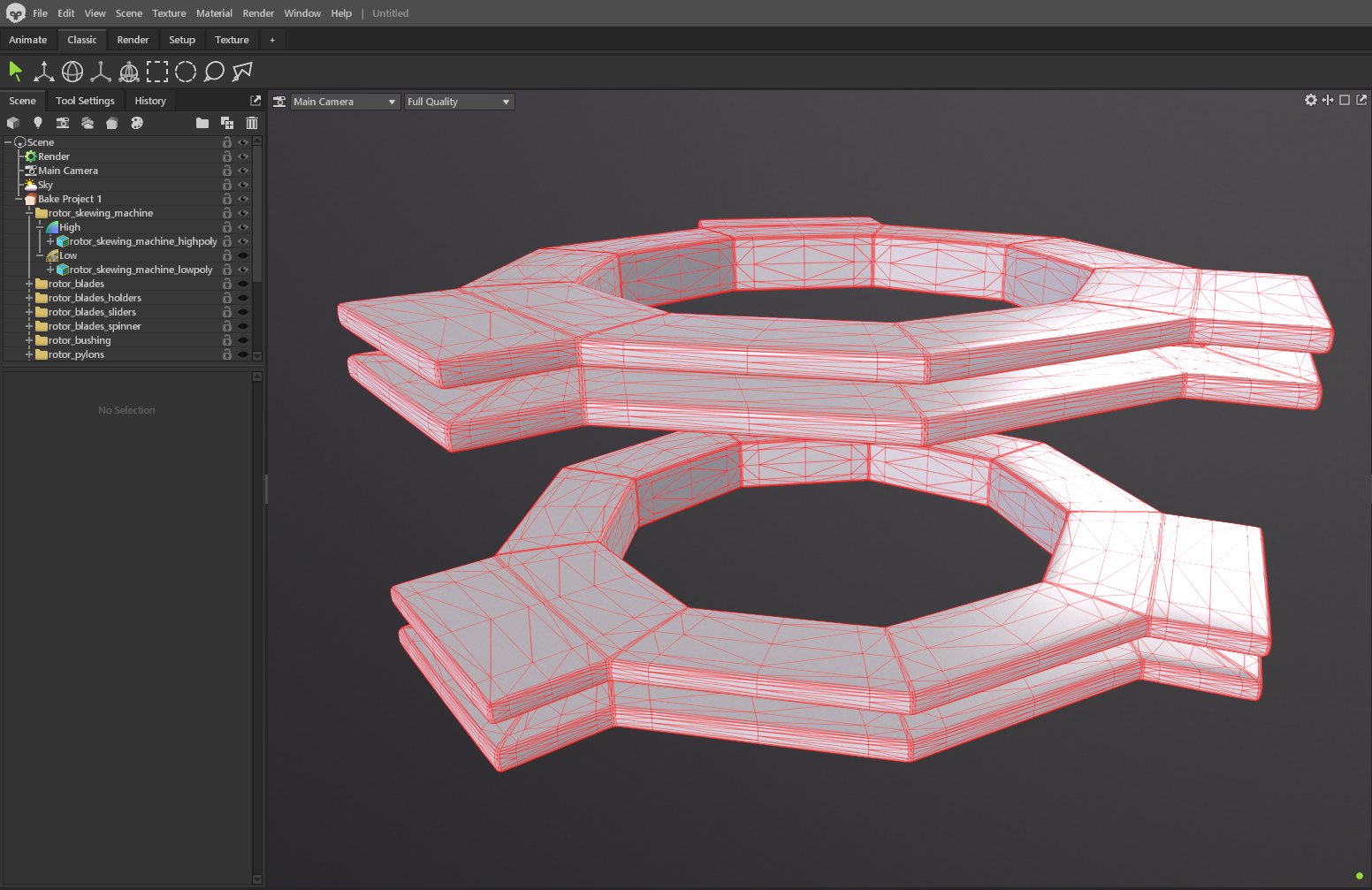
Task: Create a new folder group in the scene
Action: [202, 123]
